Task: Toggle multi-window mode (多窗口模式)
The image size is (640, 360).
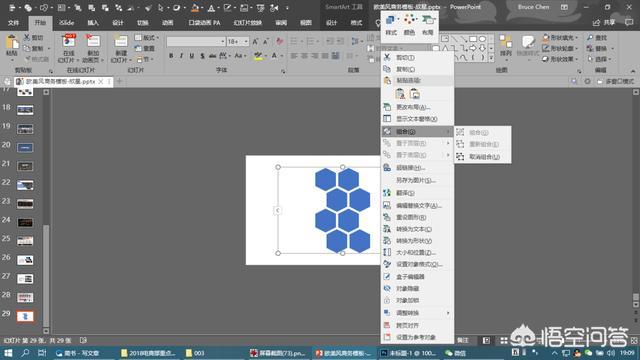Action: 615,81
